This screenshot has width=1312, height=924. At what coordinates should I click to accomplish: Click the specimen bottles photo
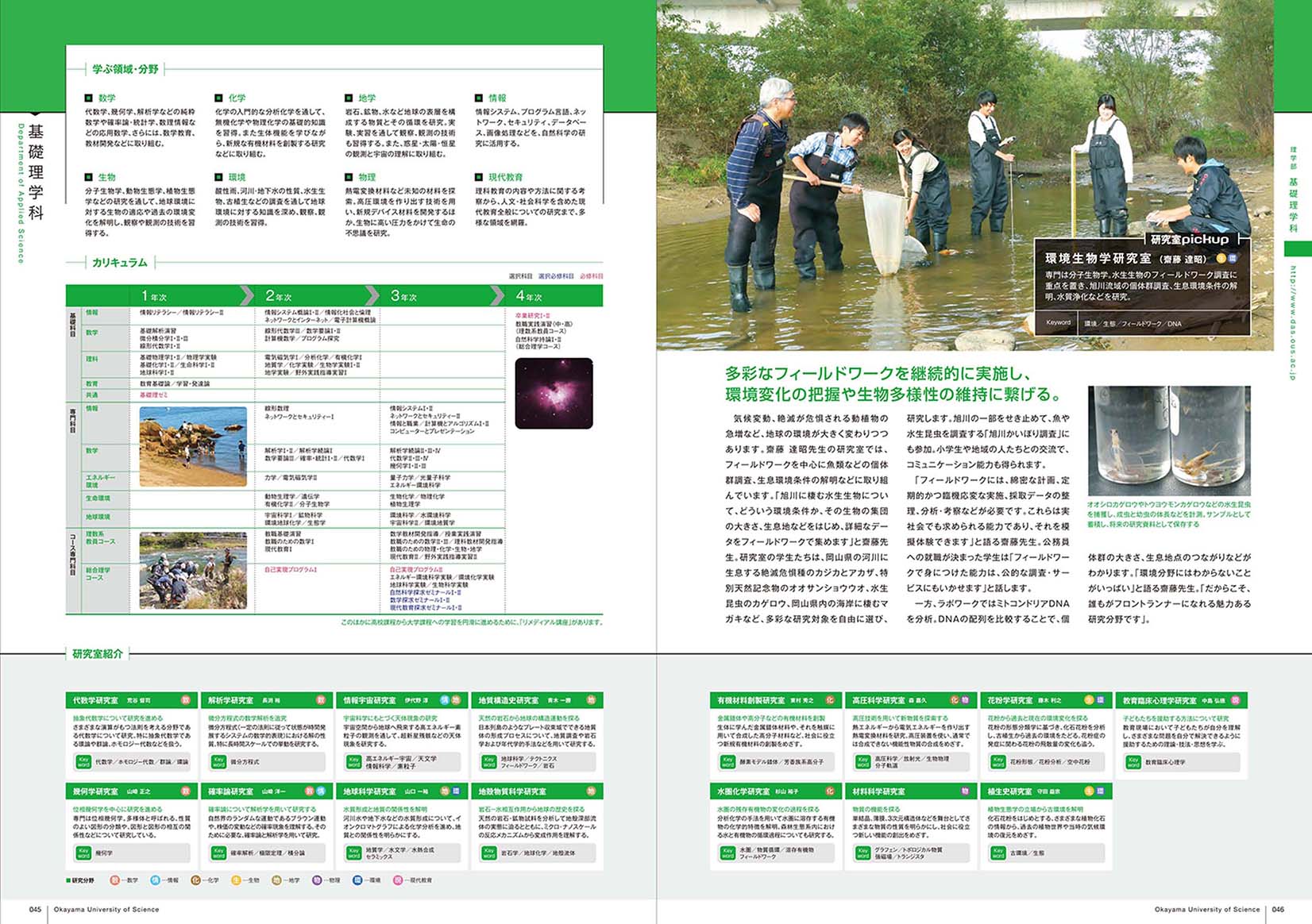pyautogui.click(x=1169, y=441)
